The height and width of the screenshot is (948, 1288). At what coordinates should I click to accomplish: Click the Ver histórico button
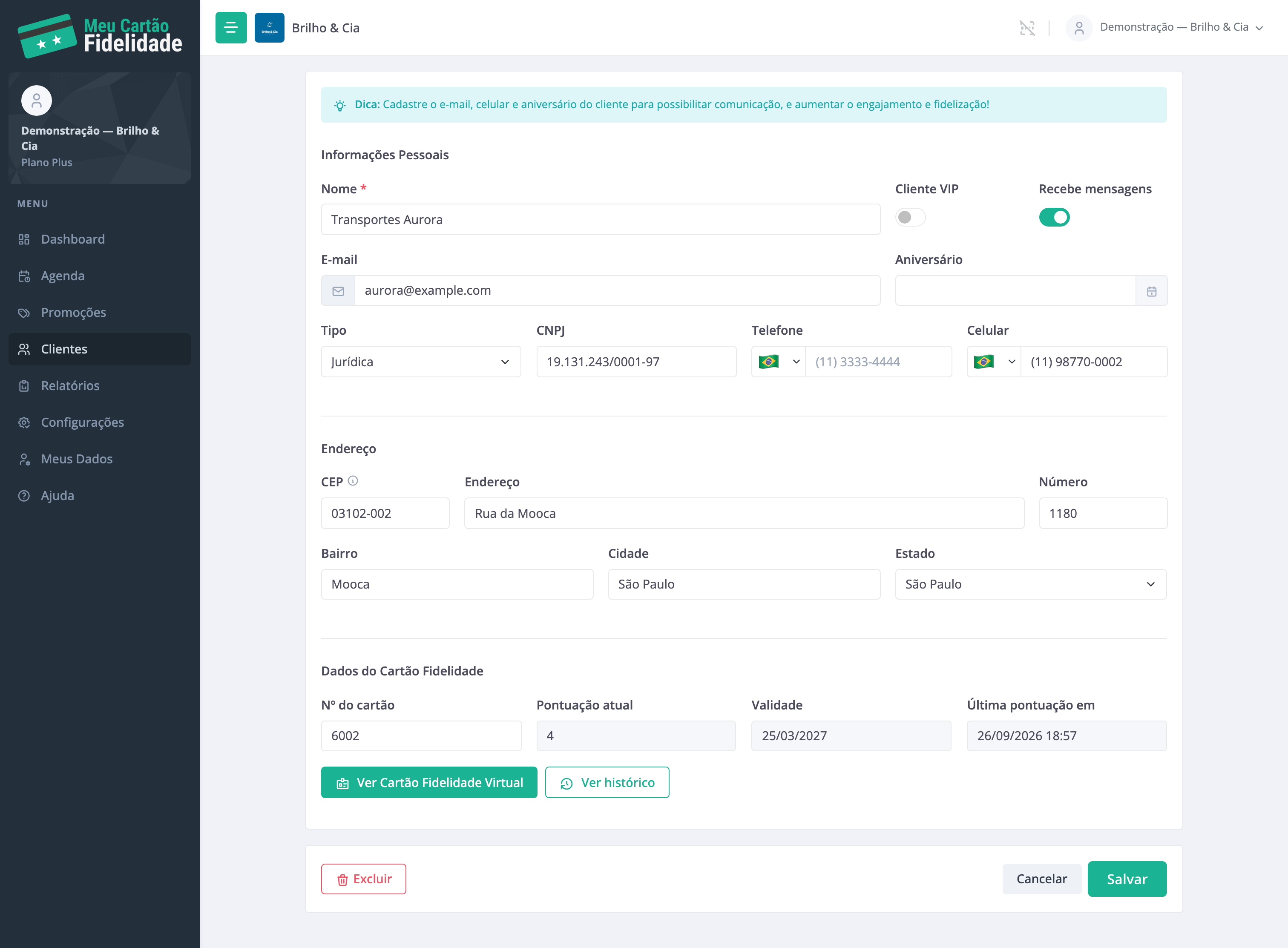[607, 783]
